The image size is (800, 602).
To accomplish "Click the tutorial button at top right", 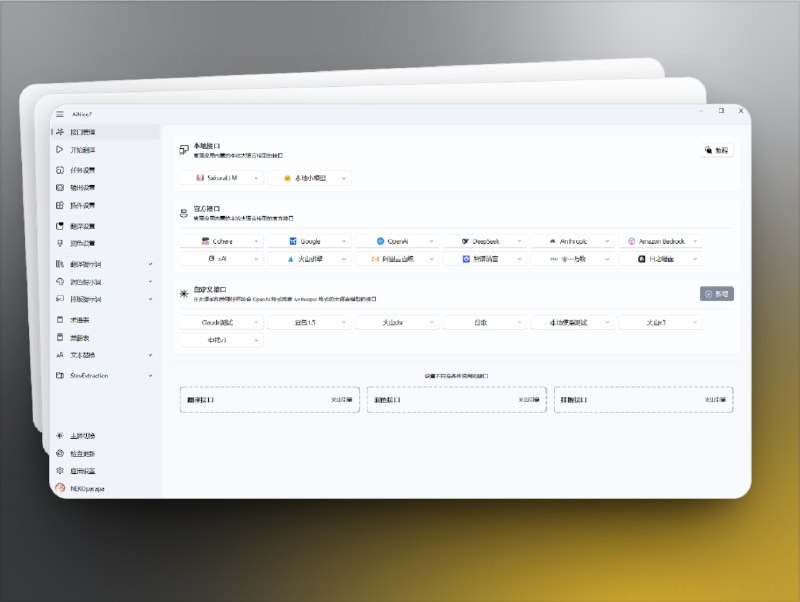I will click(x=716, y=150).
